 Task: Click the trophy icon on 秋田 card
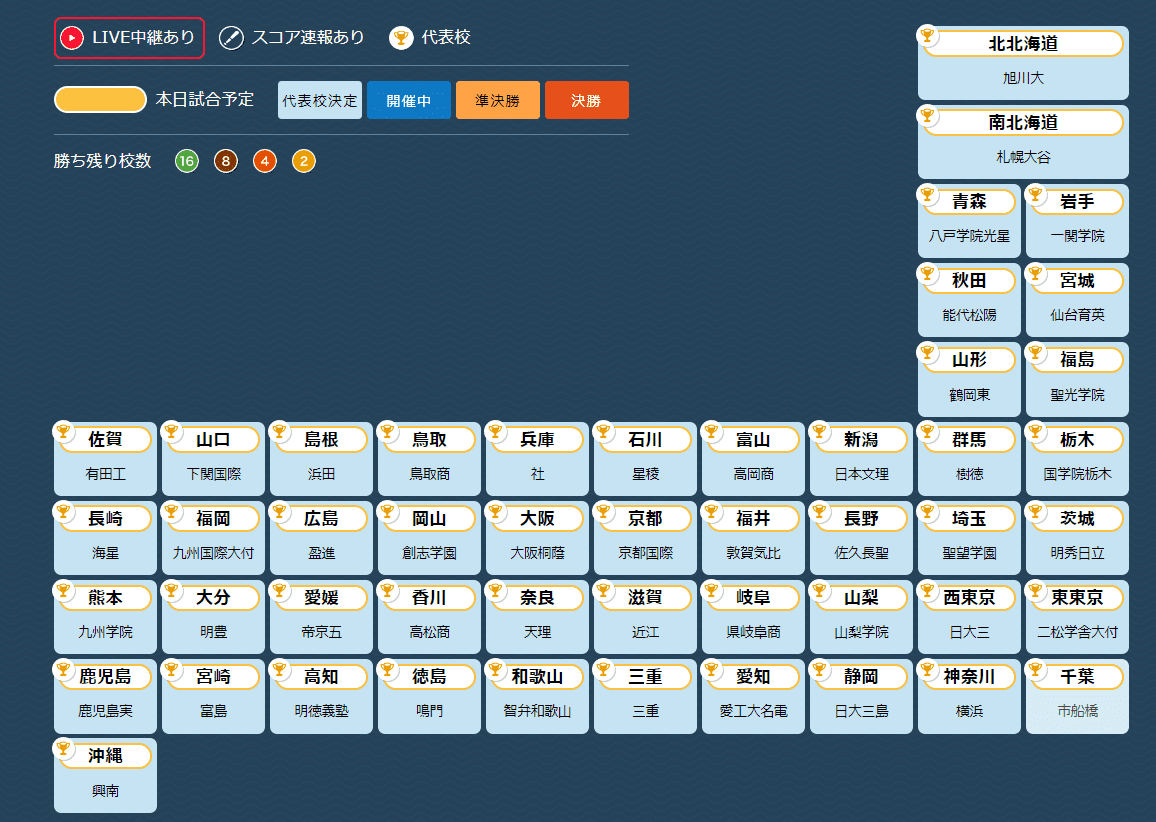[927, 273]
